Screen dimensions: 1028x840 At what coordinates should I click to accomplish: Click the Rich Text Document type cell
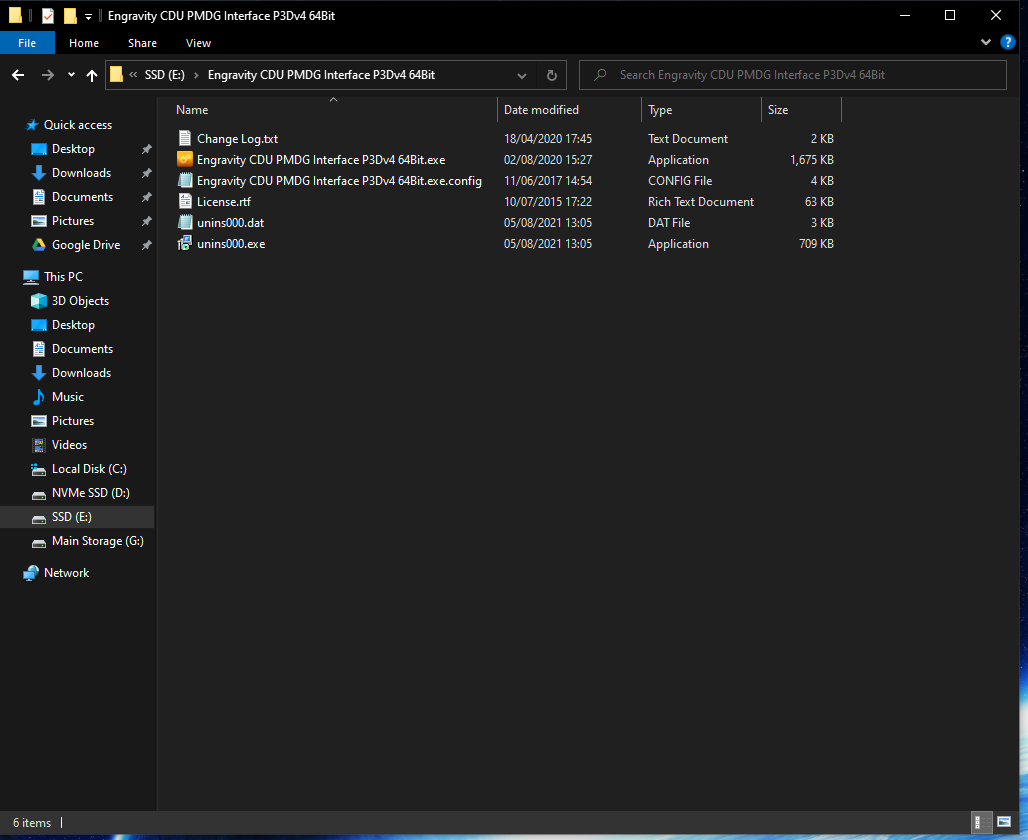point(701,202)
